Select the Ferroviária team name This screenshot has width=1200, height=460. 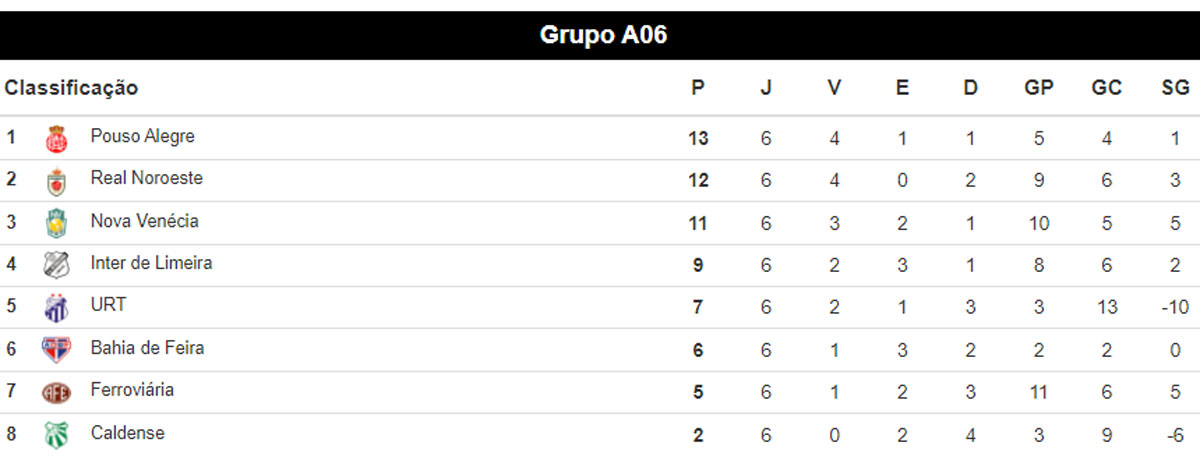point(132,389)
